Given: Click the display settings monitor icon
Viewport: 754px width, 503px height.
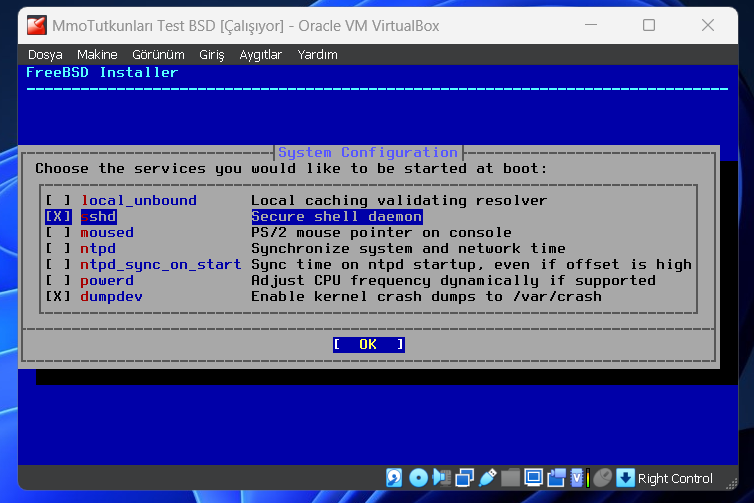Looking at the screenshot, I should pos(533,478).
